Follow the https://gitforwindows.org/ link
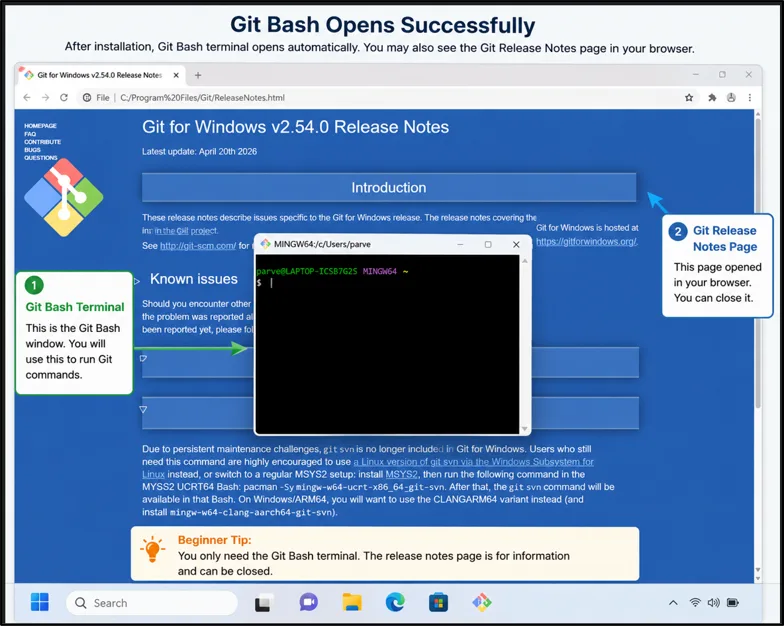Viewport: 784px width, 626px height. (x=586, y=242)
